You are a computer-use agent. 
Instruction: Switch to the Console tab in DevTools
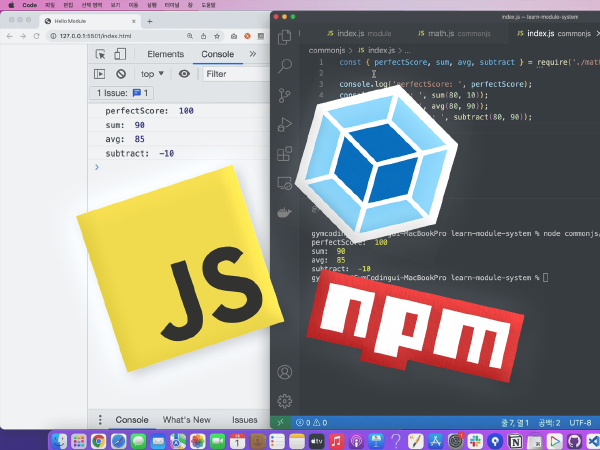pos(217,54)
